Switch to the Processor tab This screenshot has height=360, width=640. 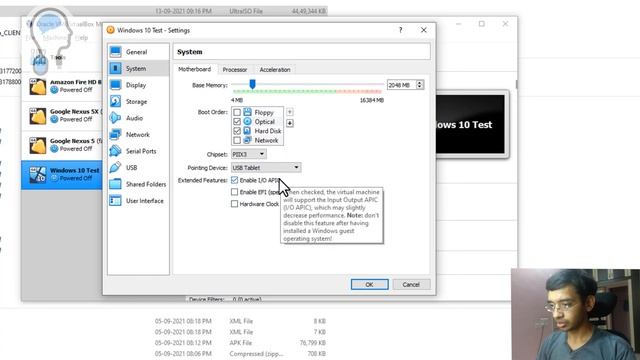pos(235,70)
